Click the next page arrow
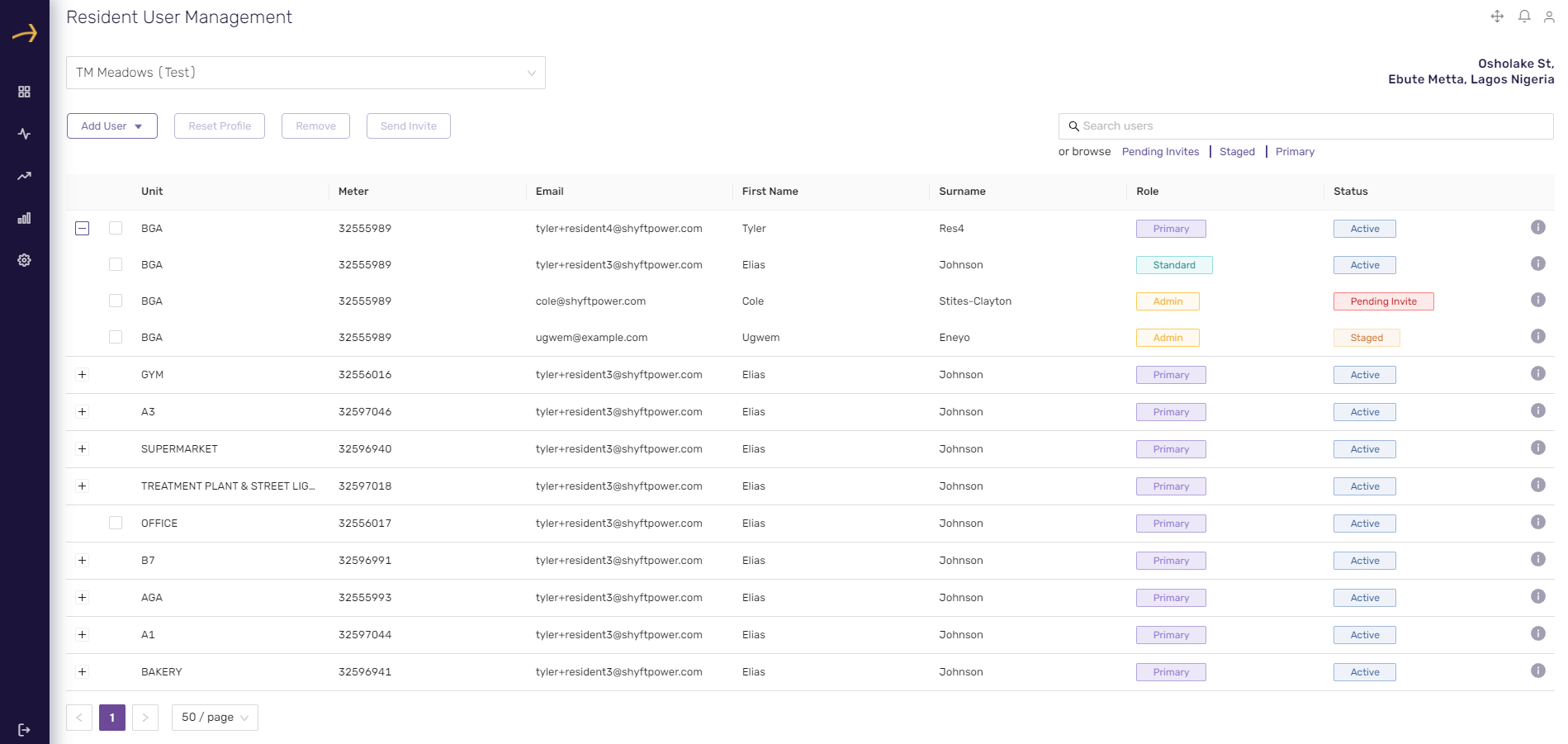1568x744 pixels. coord(145,718)
